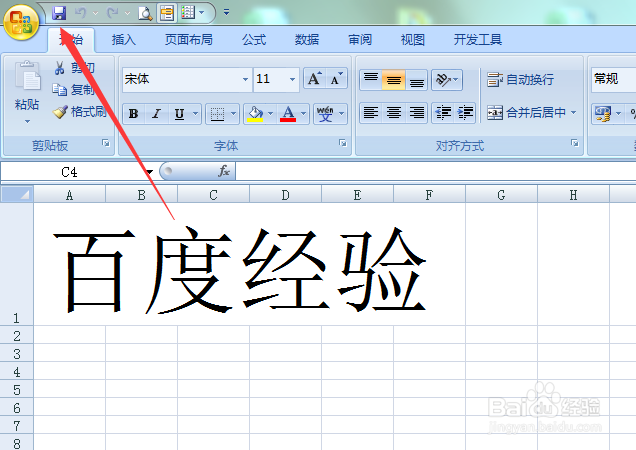Expand the 粘贴 paste options arrow
The width and height of the screenshot is (636, 450).
(x=27, y=121)
